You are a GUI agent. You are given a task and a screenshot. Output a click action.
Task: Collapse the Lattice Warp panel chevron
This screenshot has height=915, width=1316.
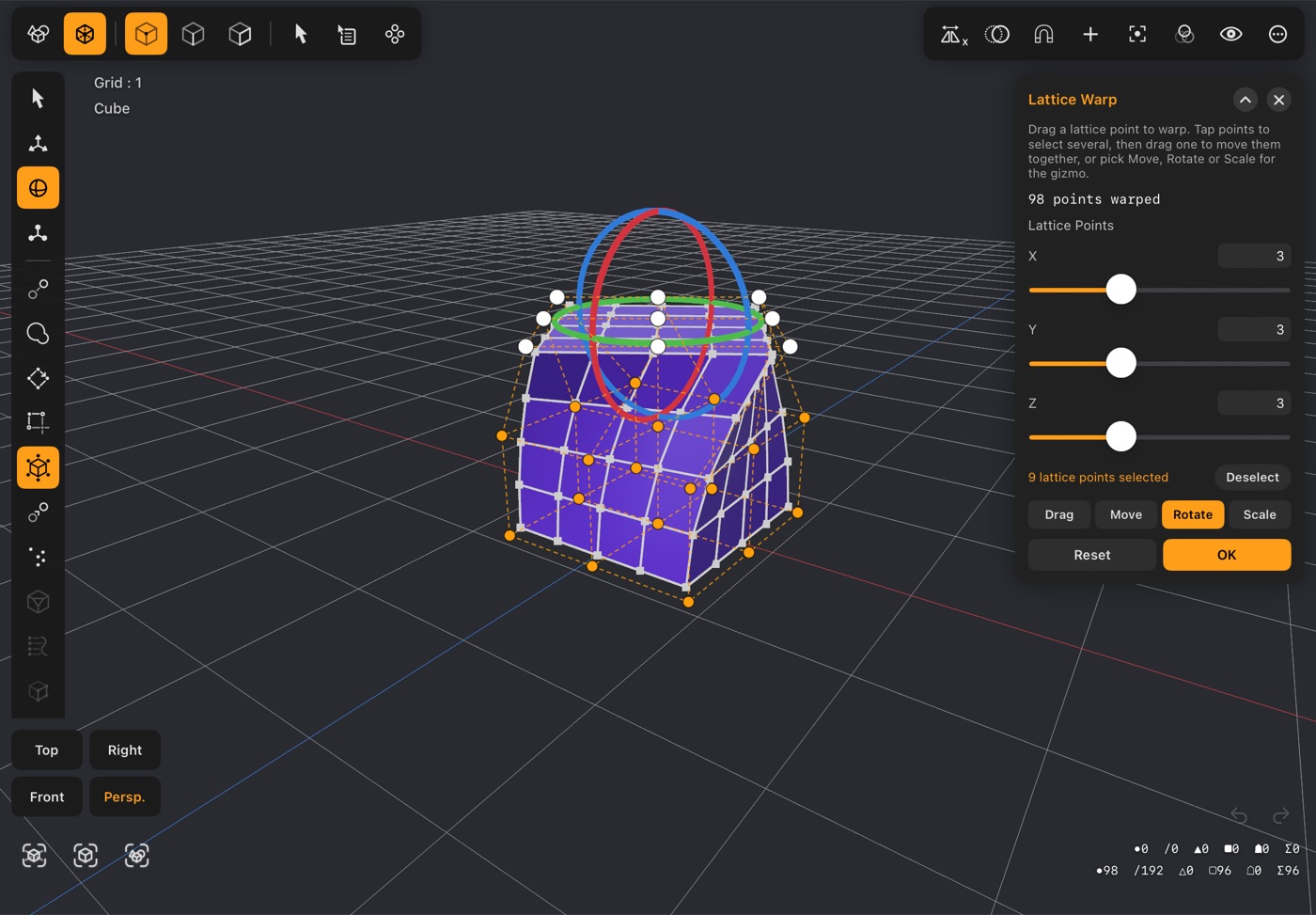coord(1245,100)
